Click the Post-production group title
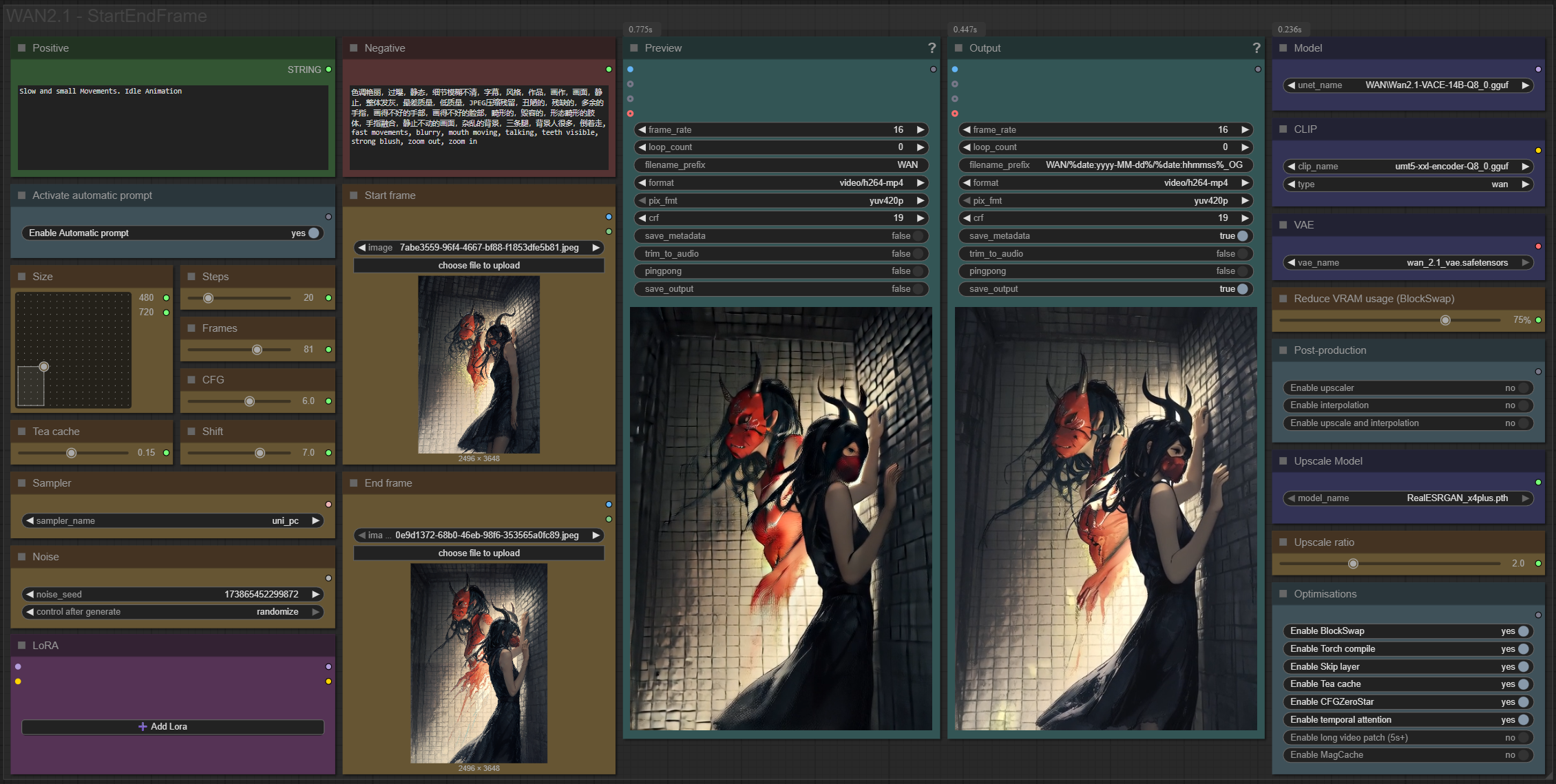 click(x=1329, y=350)
